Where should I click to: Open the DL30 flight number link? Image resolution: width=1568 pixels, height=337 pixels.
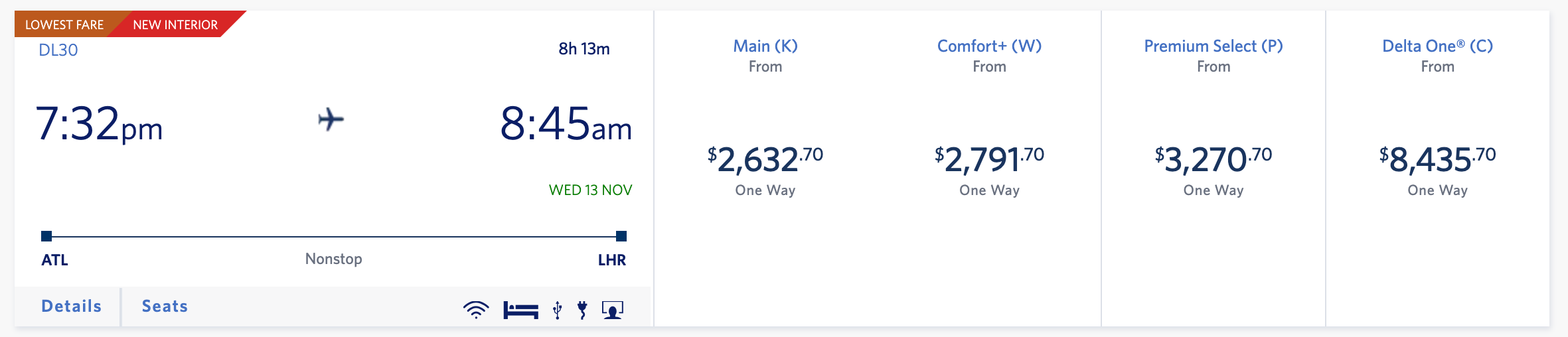coord(58,50)
